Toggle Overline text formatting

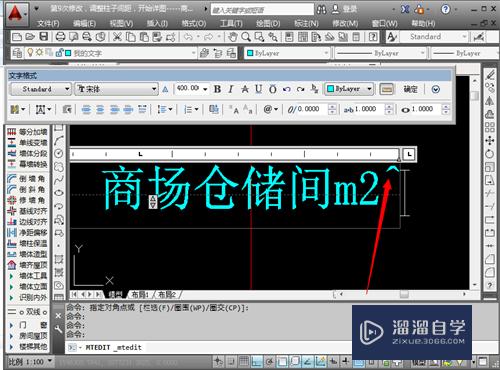click(273, 89)
